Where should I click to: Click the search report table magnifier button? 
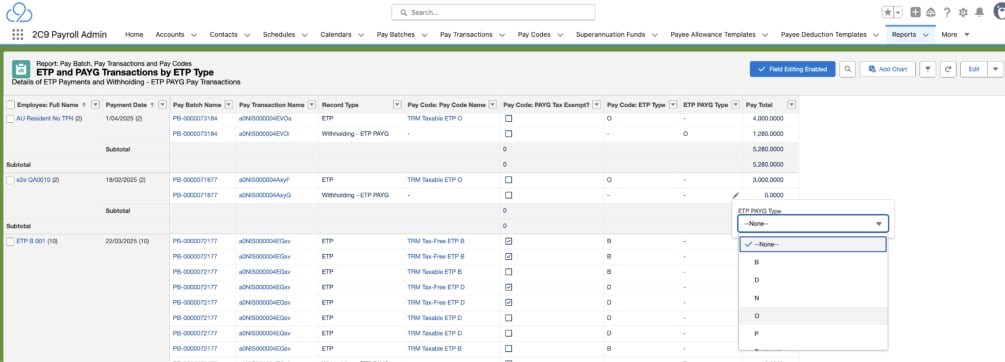click(847, 69)
